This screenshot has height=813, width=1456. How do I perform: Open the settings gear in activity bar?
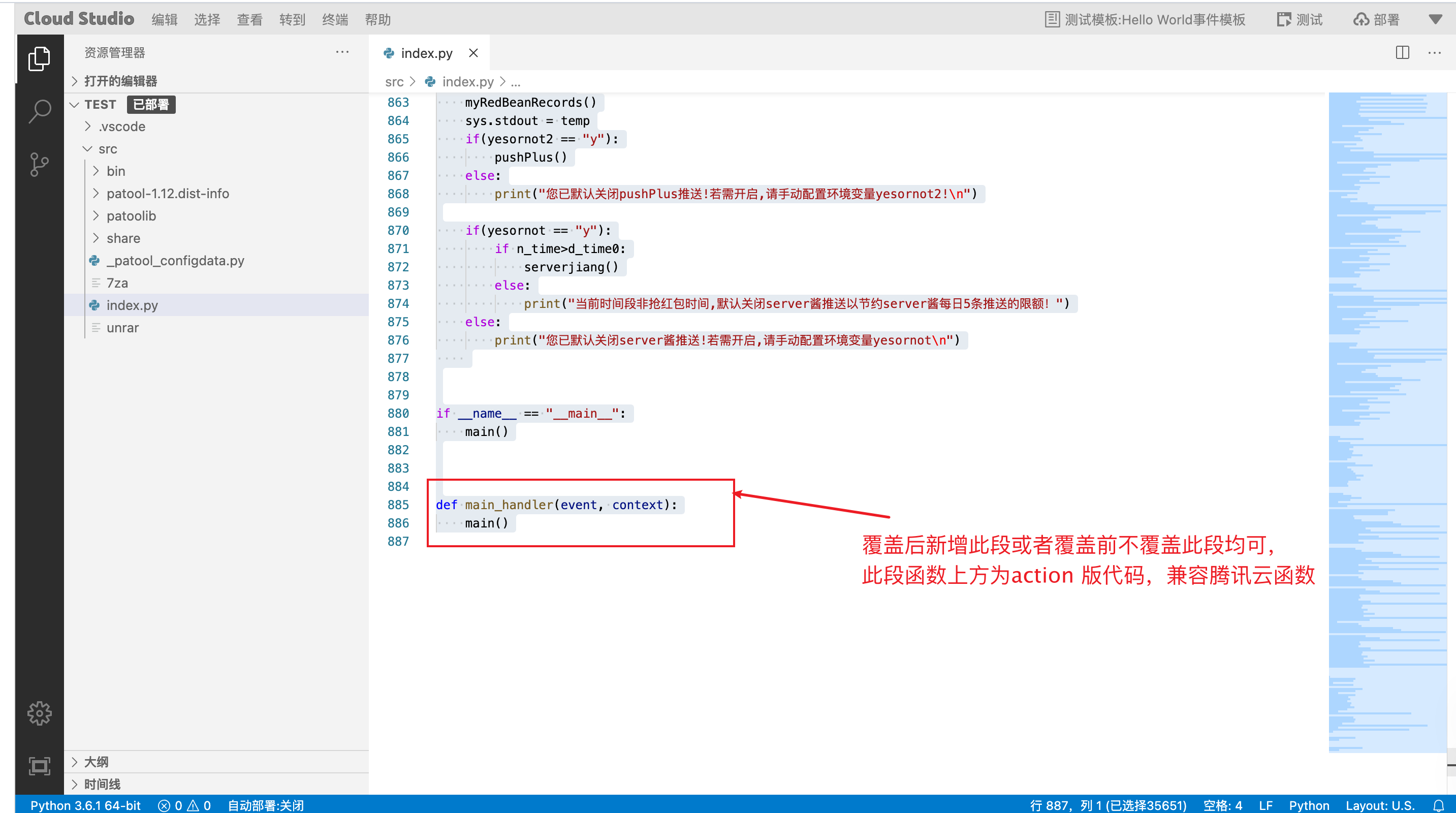point(39,713)
